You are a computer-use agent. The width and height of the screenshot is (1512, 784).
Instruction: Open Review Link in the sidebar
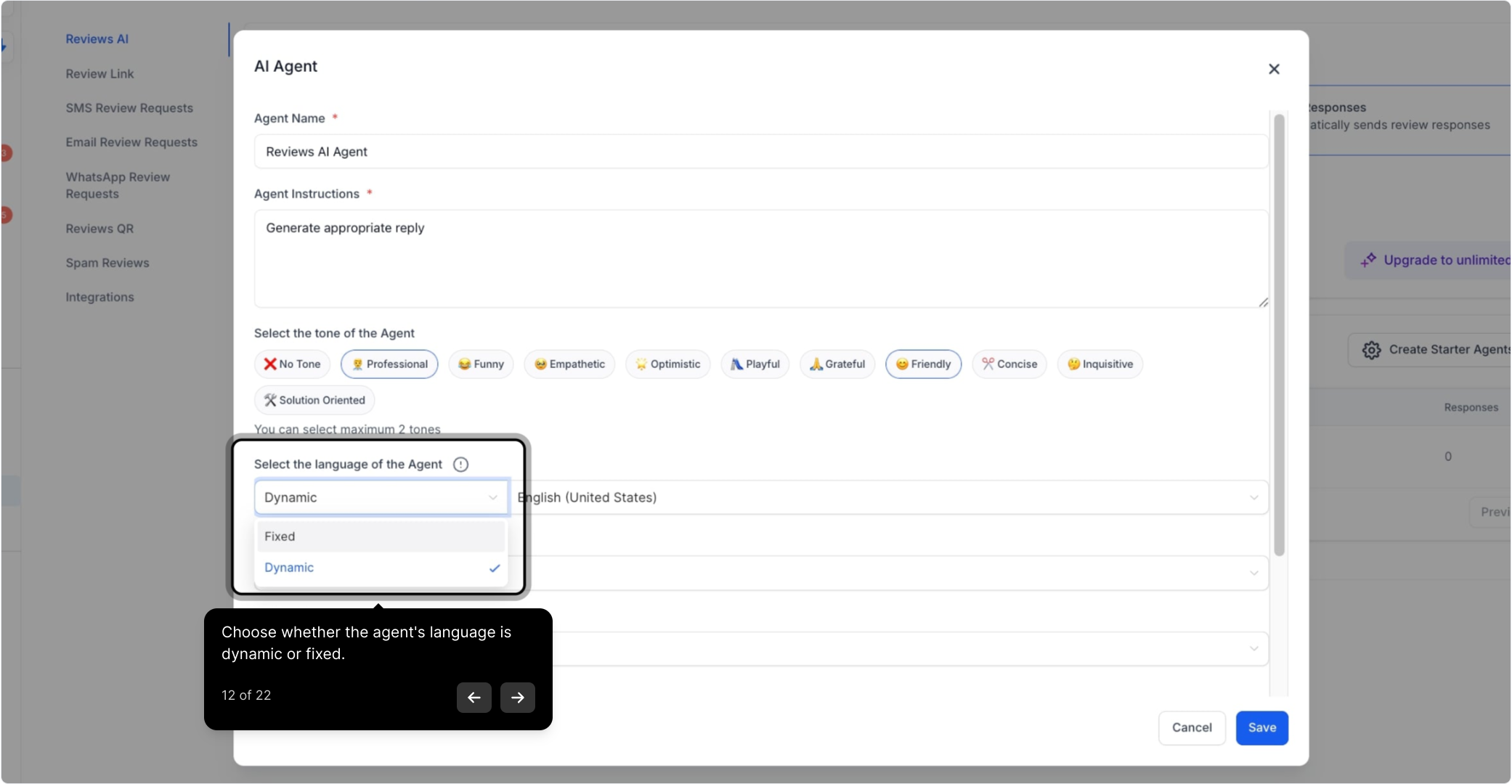(100, 74)
